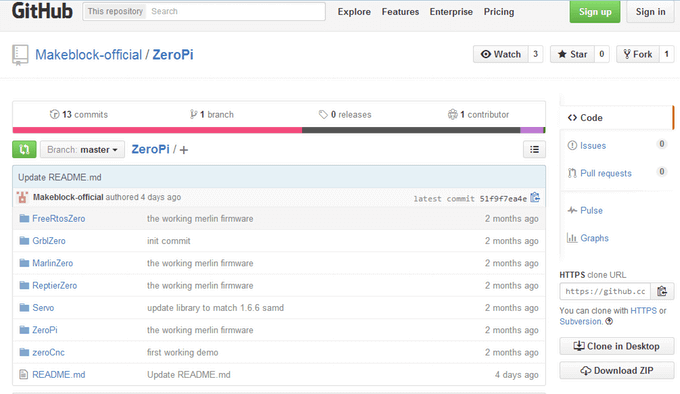Image resolution: width=680 pixels, height=394 pixels.
Task: Click the language statistics color bar
Action: 279,130
